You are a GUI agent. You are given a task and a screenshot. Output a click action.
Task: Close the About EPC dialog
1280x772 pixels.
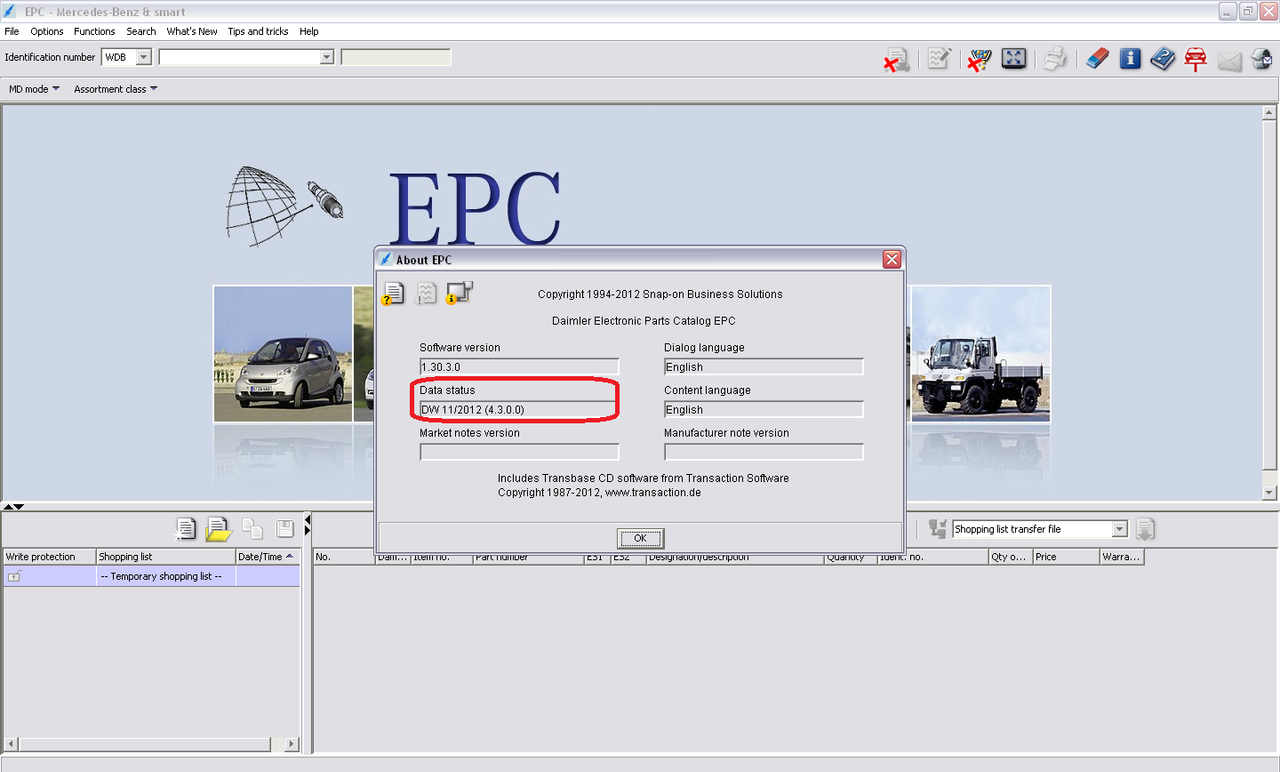[892, 259]
